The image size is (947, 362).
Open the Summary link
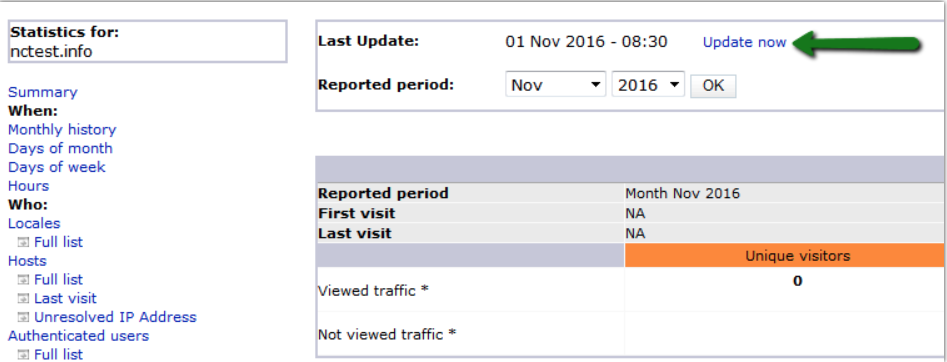point(43,92)
